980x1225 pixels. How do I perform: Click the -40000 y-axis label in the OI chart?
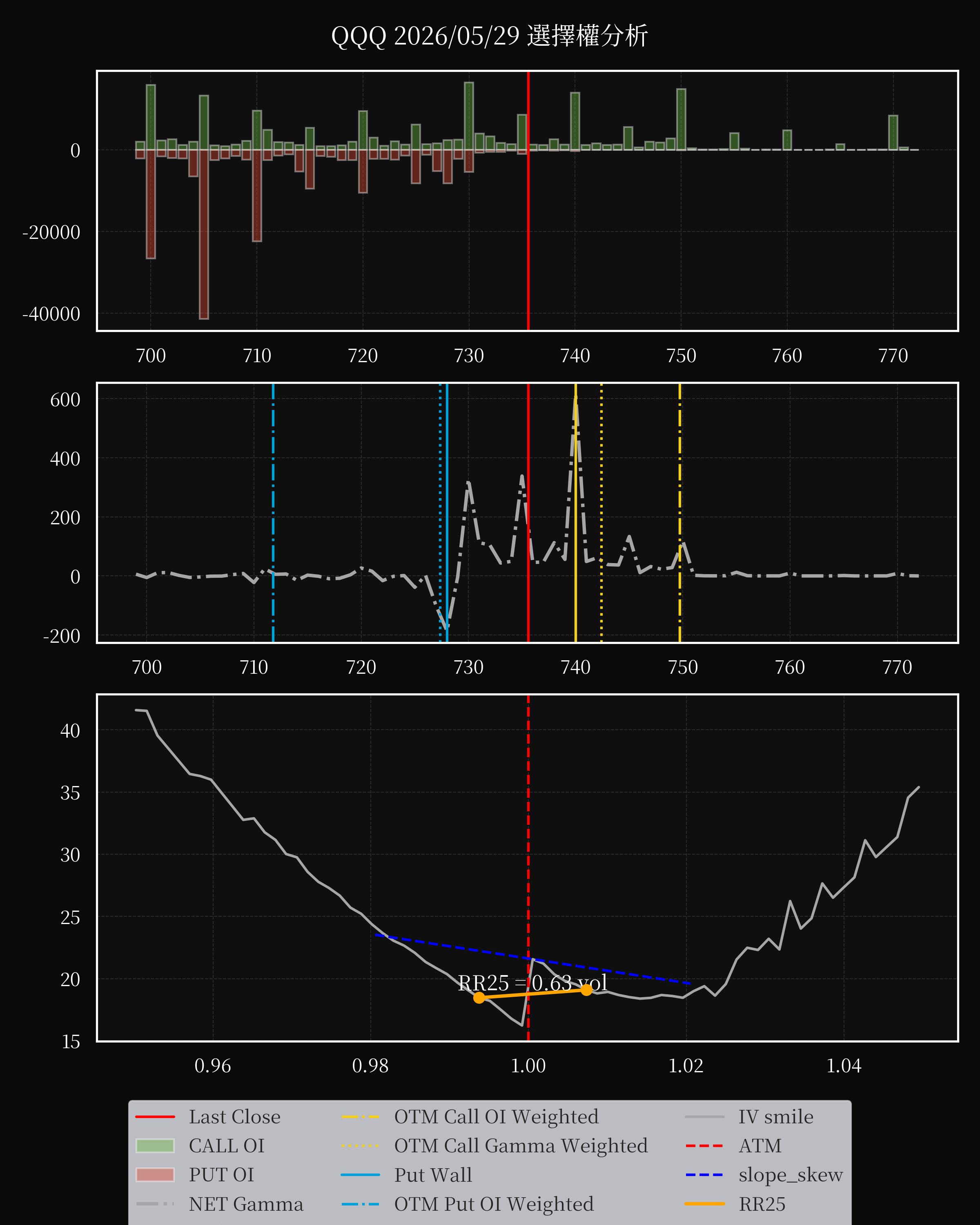coord(51,314)
